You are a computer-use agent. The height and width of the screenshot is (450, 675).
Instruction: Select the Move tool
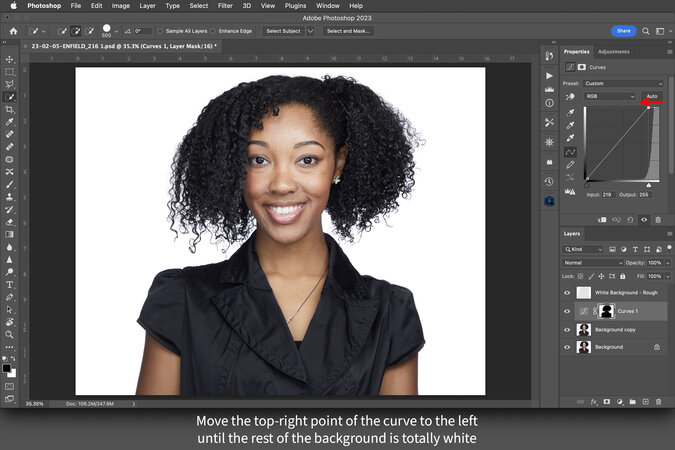10,59
